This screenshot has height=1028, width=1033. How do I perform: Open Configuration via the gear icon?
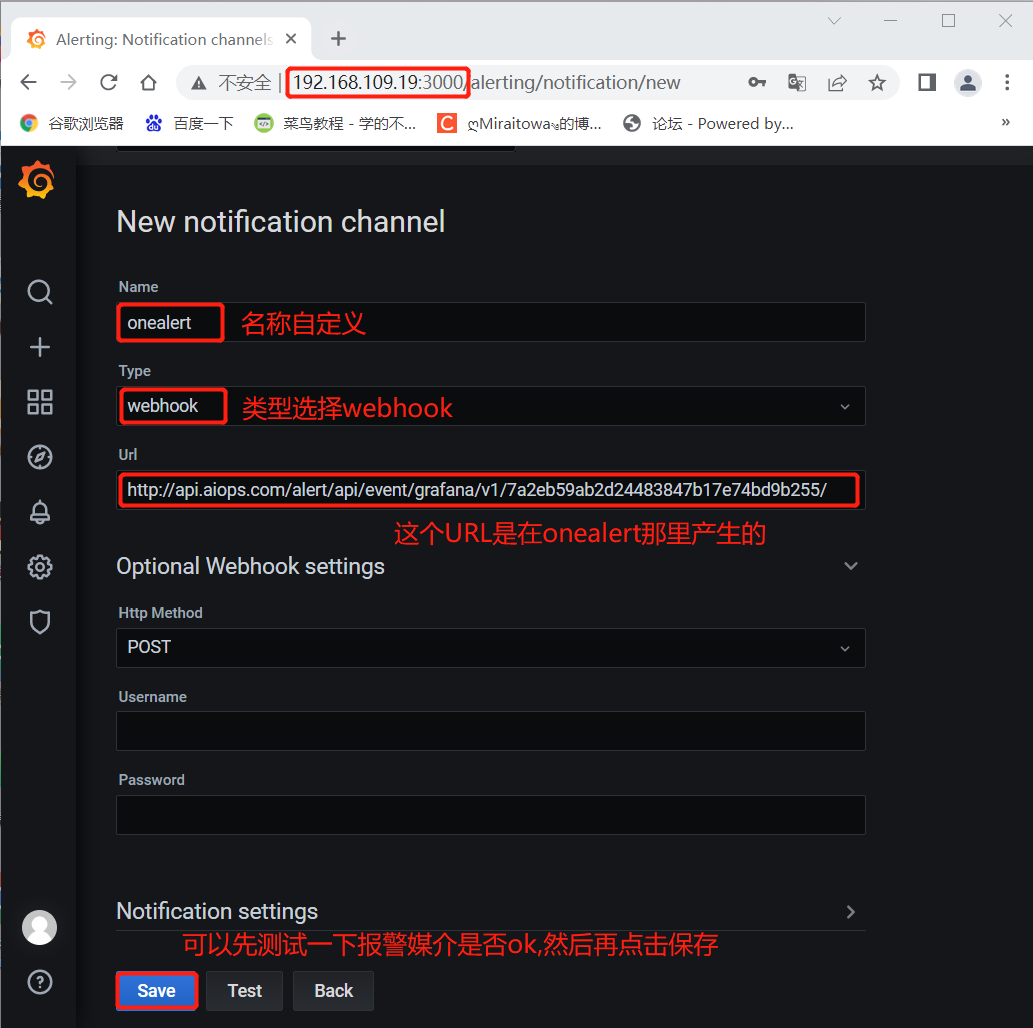(40, 567)
